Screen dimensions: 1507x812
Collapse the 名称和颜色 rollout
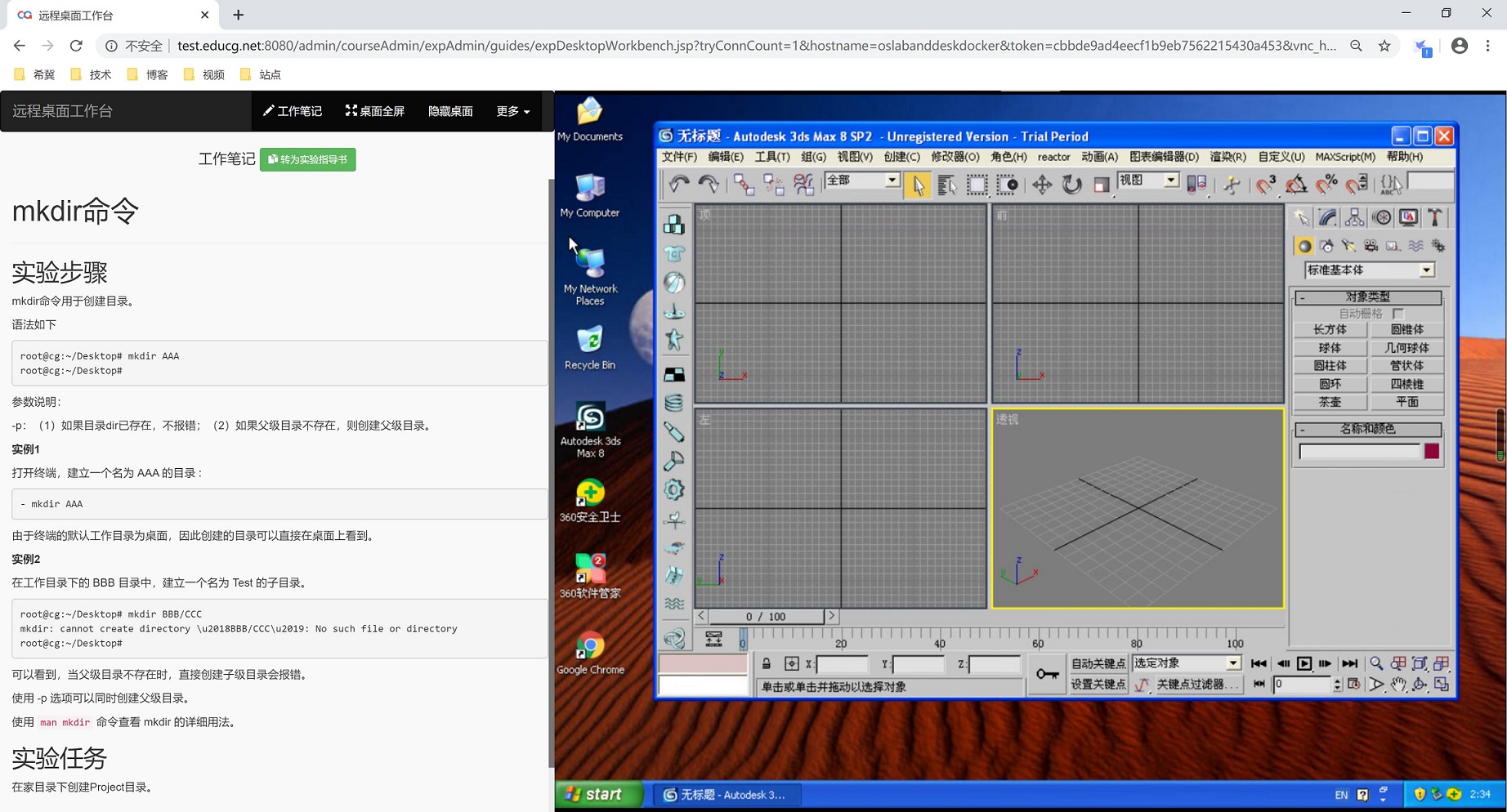tap(1368, 429)
